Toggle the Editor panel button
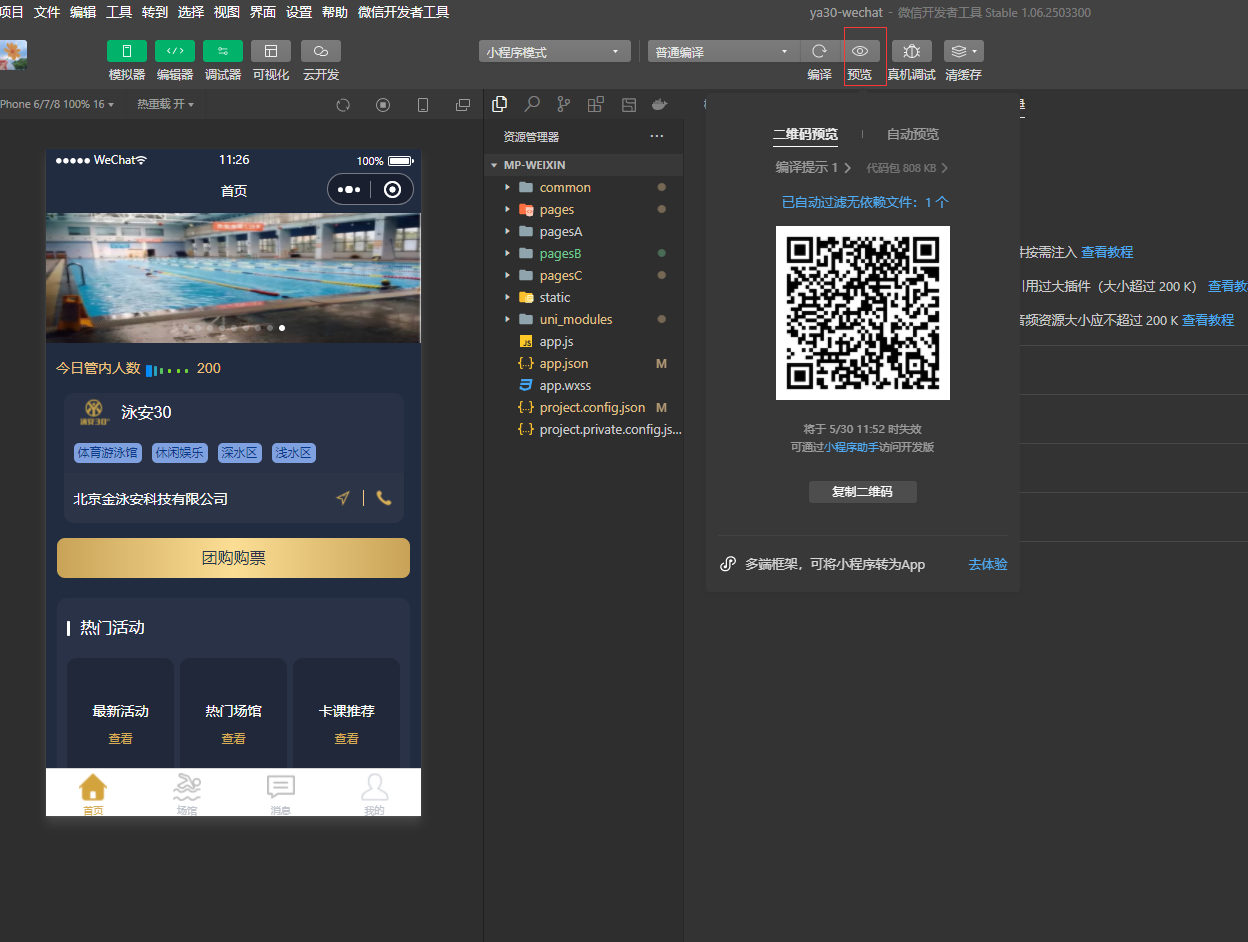1248x942 pixels. [x=175, y=51]
